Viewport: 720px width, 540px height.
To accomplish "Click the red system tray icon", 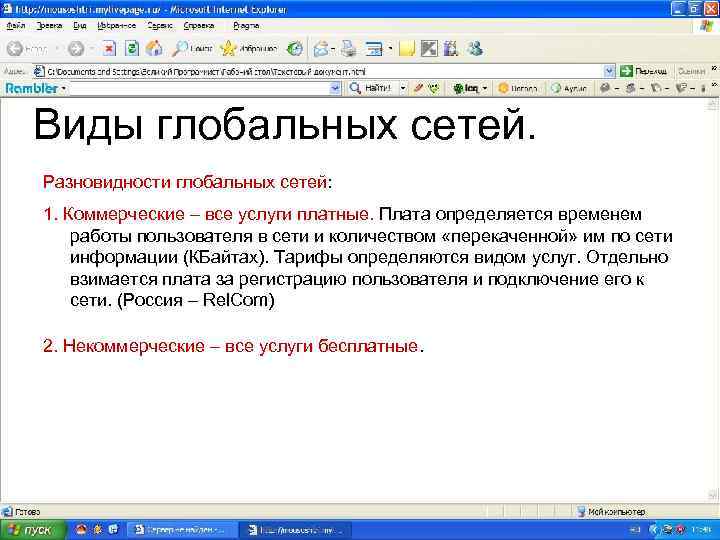I will point(680,530).
